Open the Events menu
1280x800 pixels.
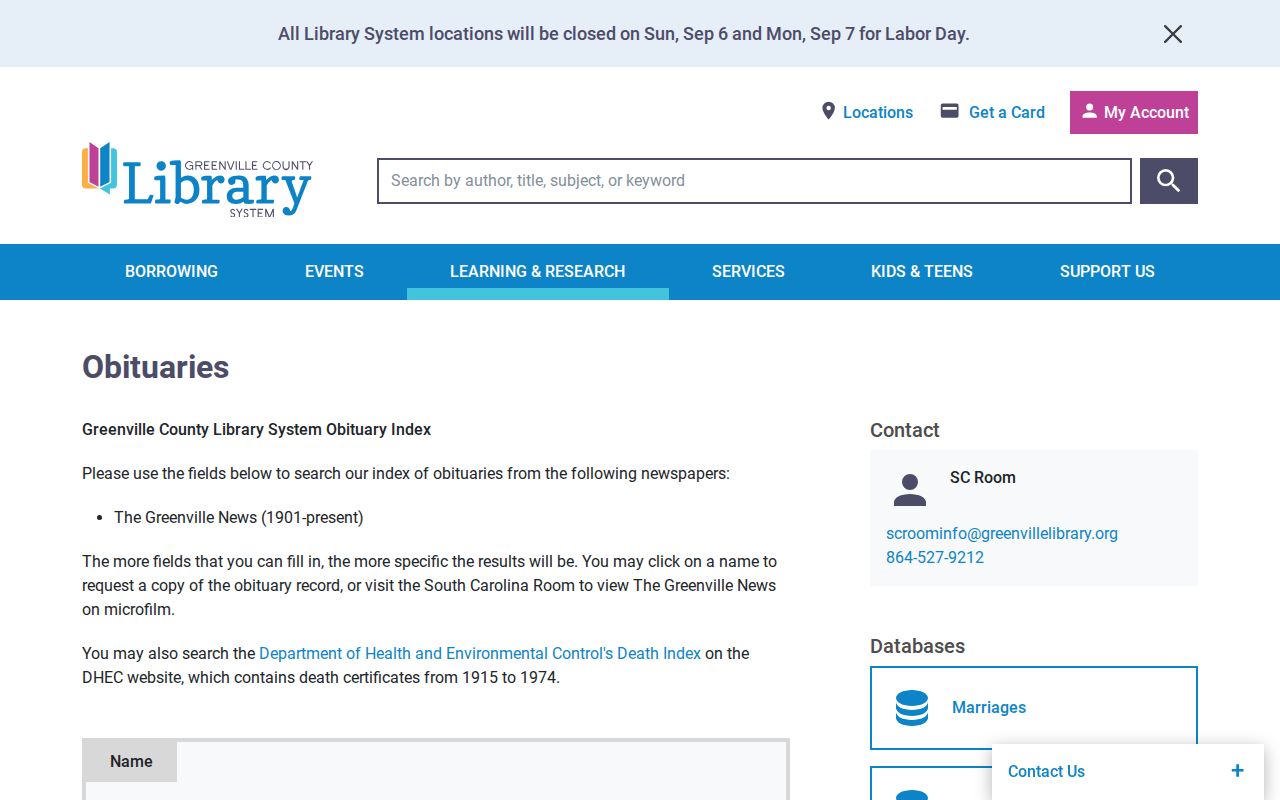(x=334, y=272)
